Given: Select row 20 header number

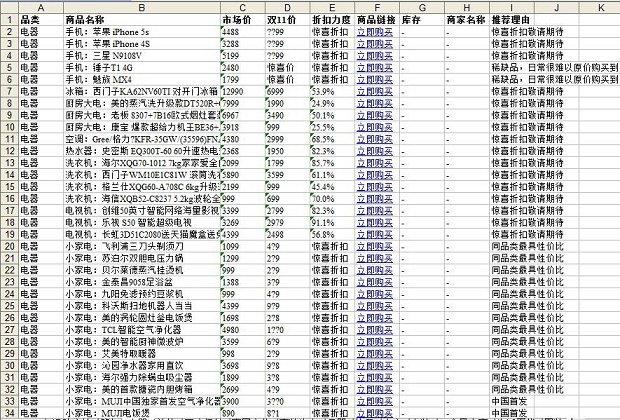Looking at the screenshot, I should pyautogui.click(x=9, y=246).
